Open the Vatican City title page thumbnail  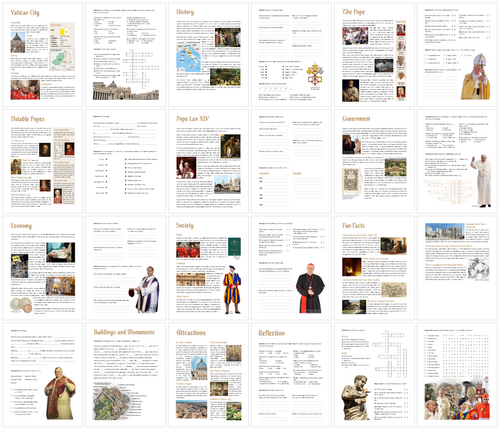coord(43,55)
